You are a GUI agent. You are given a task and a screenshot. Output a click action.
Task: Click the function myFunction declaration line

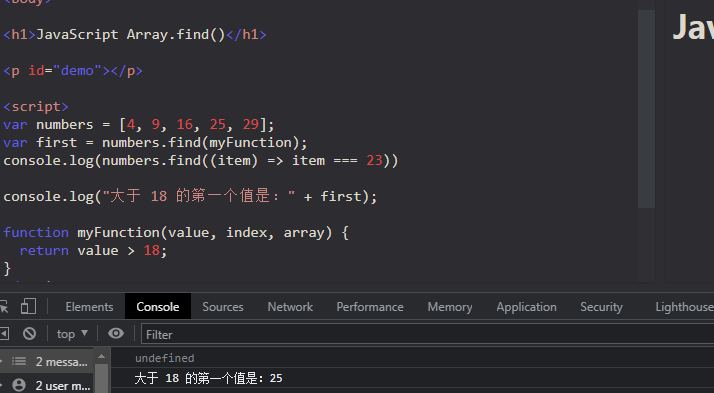pyautogui.click(x=176, y=232)
